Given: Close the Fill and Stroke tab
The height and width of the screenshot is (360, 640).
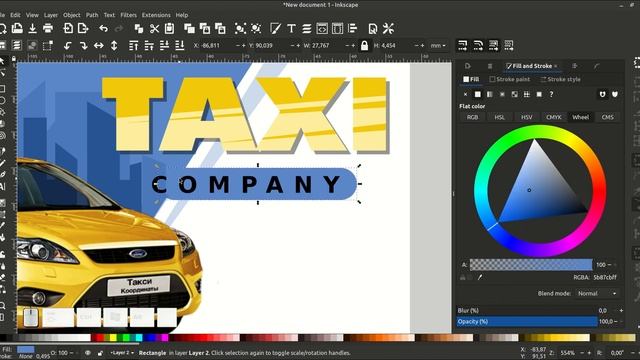Looking at the screenshot, I should pos(556,66).
